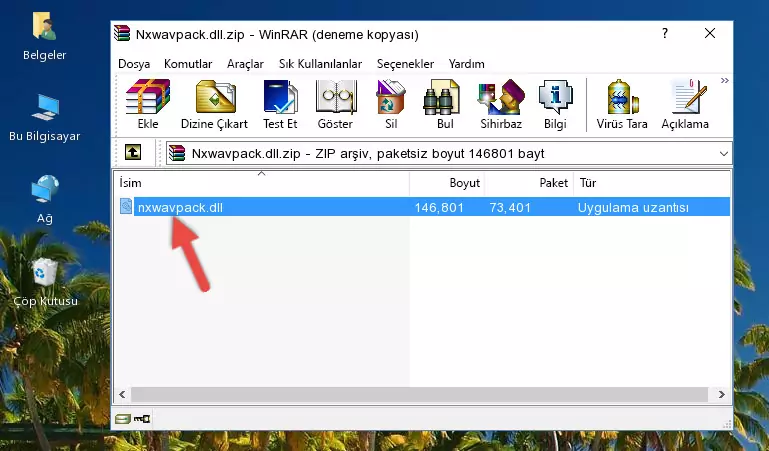Sort by Tür column header
Viewport: 769px width, 451px height.
(x=652, y=183)
